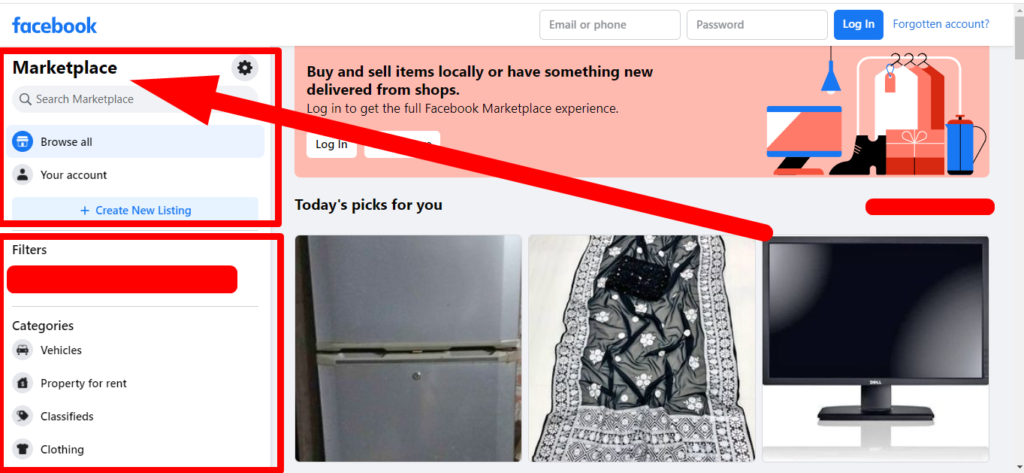Select the Classifieds tag icon
The height and width of the screenshot is (473, 1024).
point(23,416)
